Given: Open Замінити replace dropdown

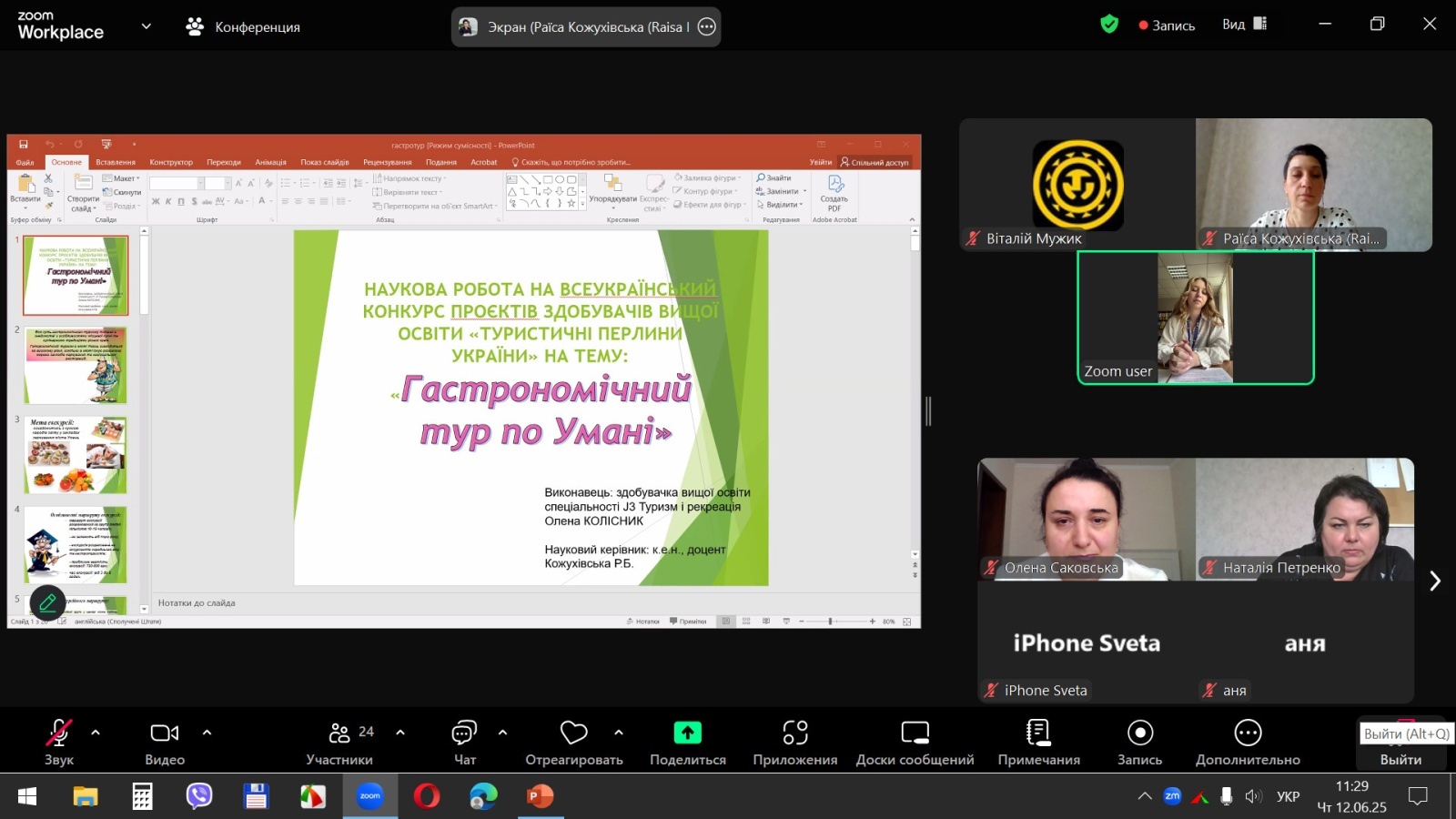Looking at the screenshot, I should pyautogui.click(x=782, y=191).
